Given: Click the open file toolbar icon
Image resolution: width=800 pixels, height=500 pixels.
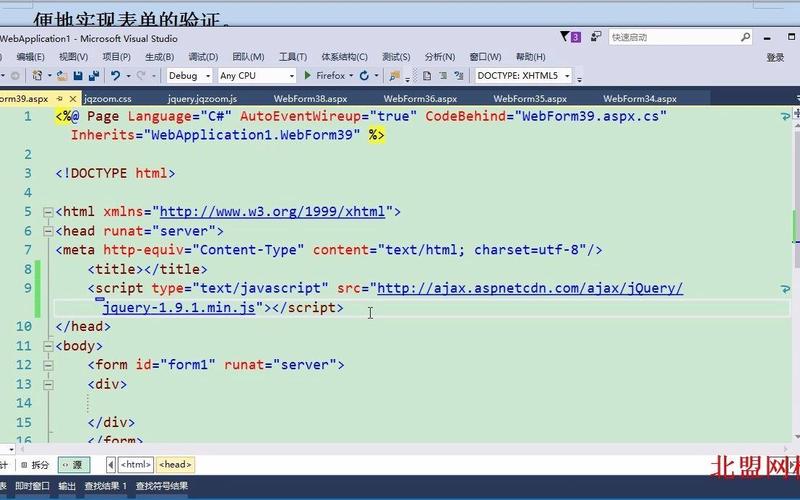Looking at the screenshot, I should pyautogui.click(x=62, y=76).
